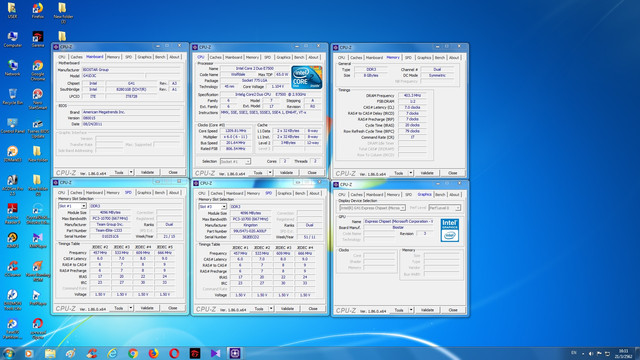
Task: Launch Garena from the desktop
Action: pyautogui.click(x=38, y=39)
